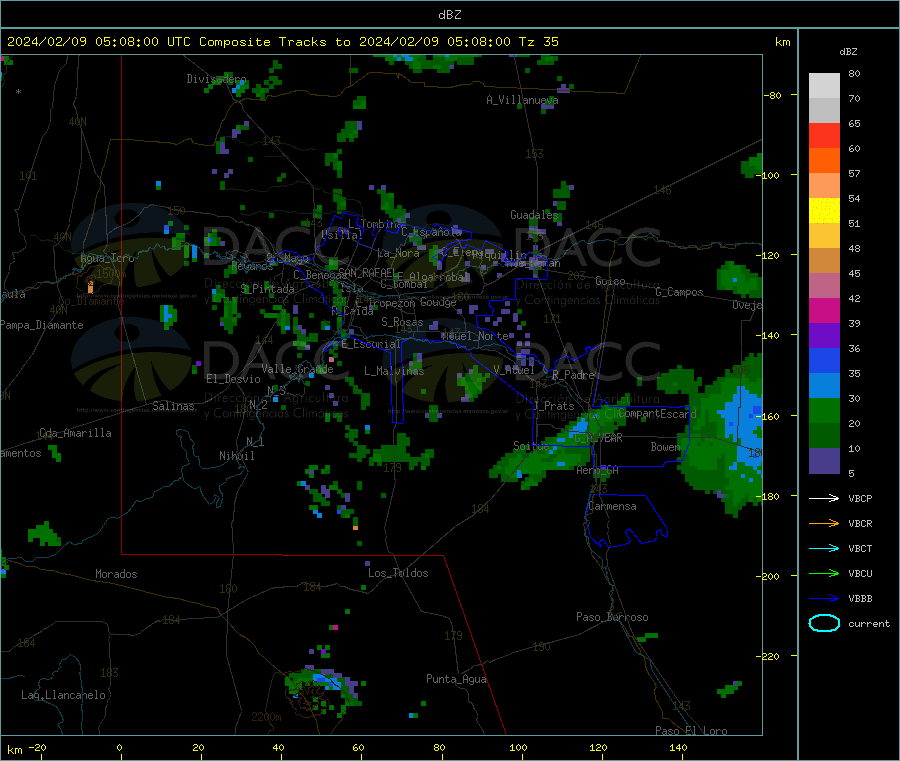Click the 'Paso_El_Loro' map label
This screenshot has width=900, height=761.
point(691,731)
